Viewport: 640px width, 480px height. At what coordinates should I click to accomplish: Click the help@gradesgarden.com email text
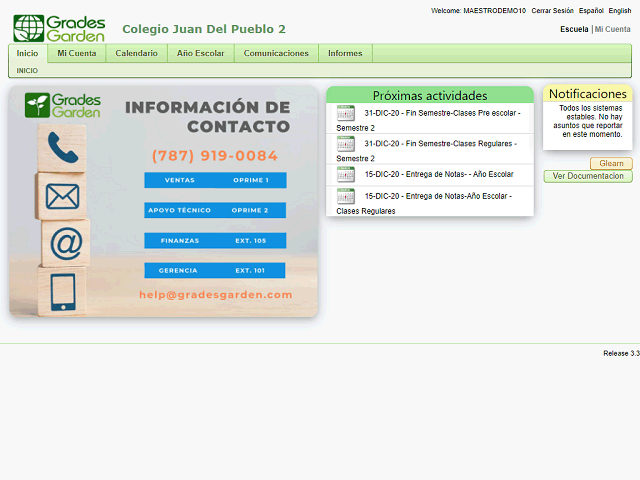pos(216,295)
